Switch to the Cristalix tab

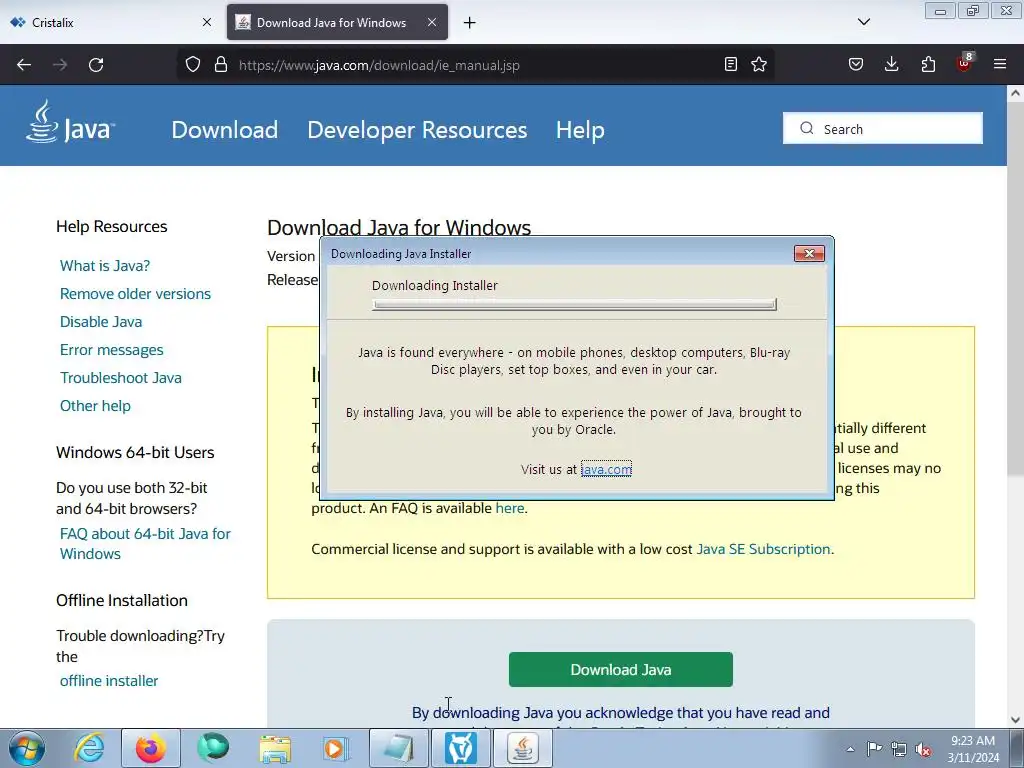point(112,22)
